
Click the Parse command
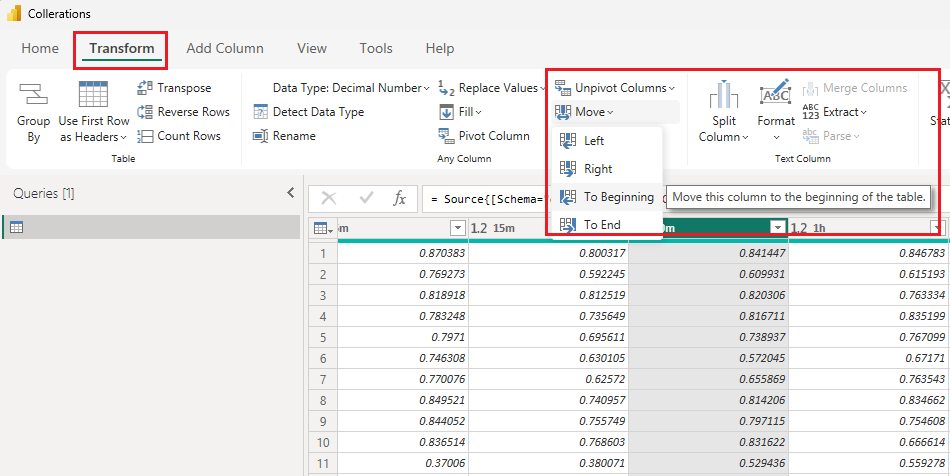(831, 136)
